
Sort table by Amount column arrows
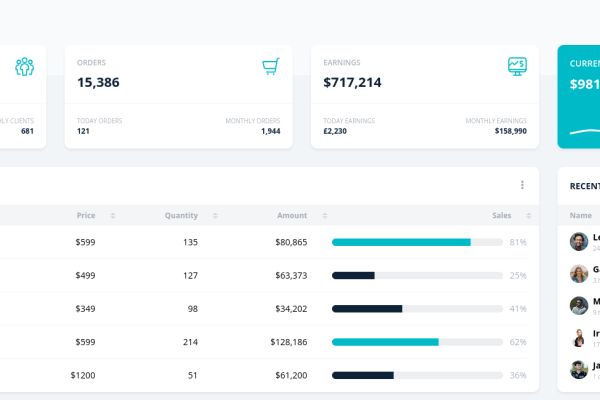pyautogui.click(x=325, y=216)
